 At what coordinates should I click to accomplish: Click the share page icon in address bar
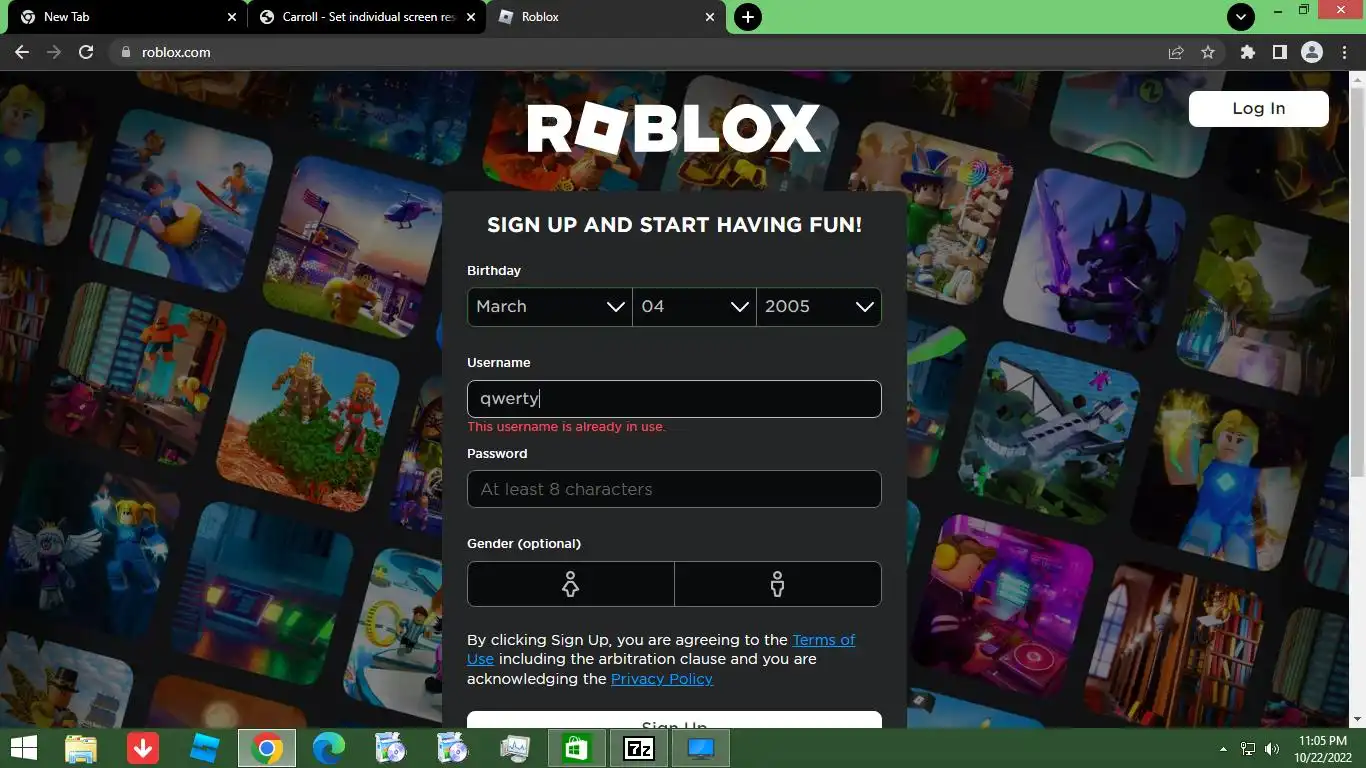[x=1176, y=52]
